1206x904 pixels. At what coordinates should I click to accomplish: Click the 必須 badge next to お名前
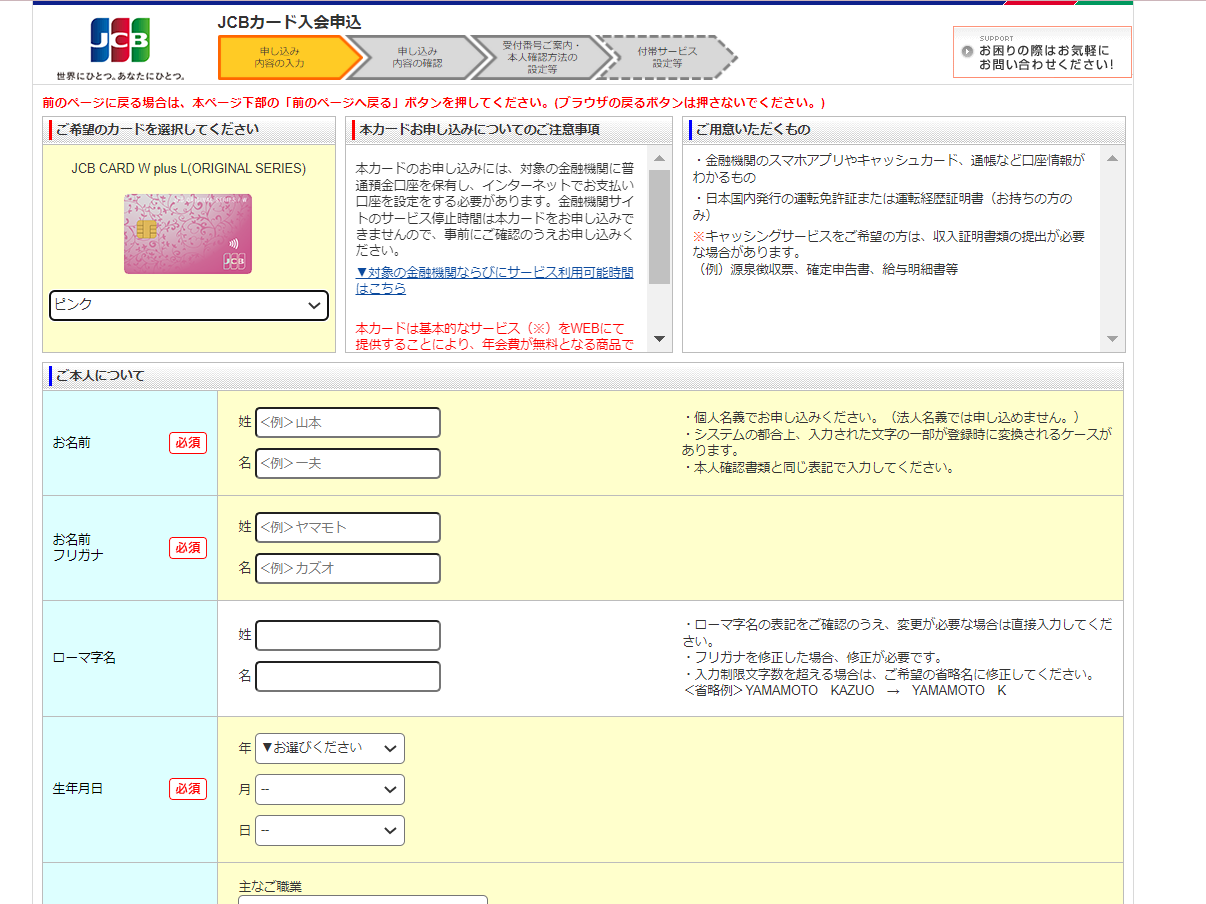tap(188, 443)
